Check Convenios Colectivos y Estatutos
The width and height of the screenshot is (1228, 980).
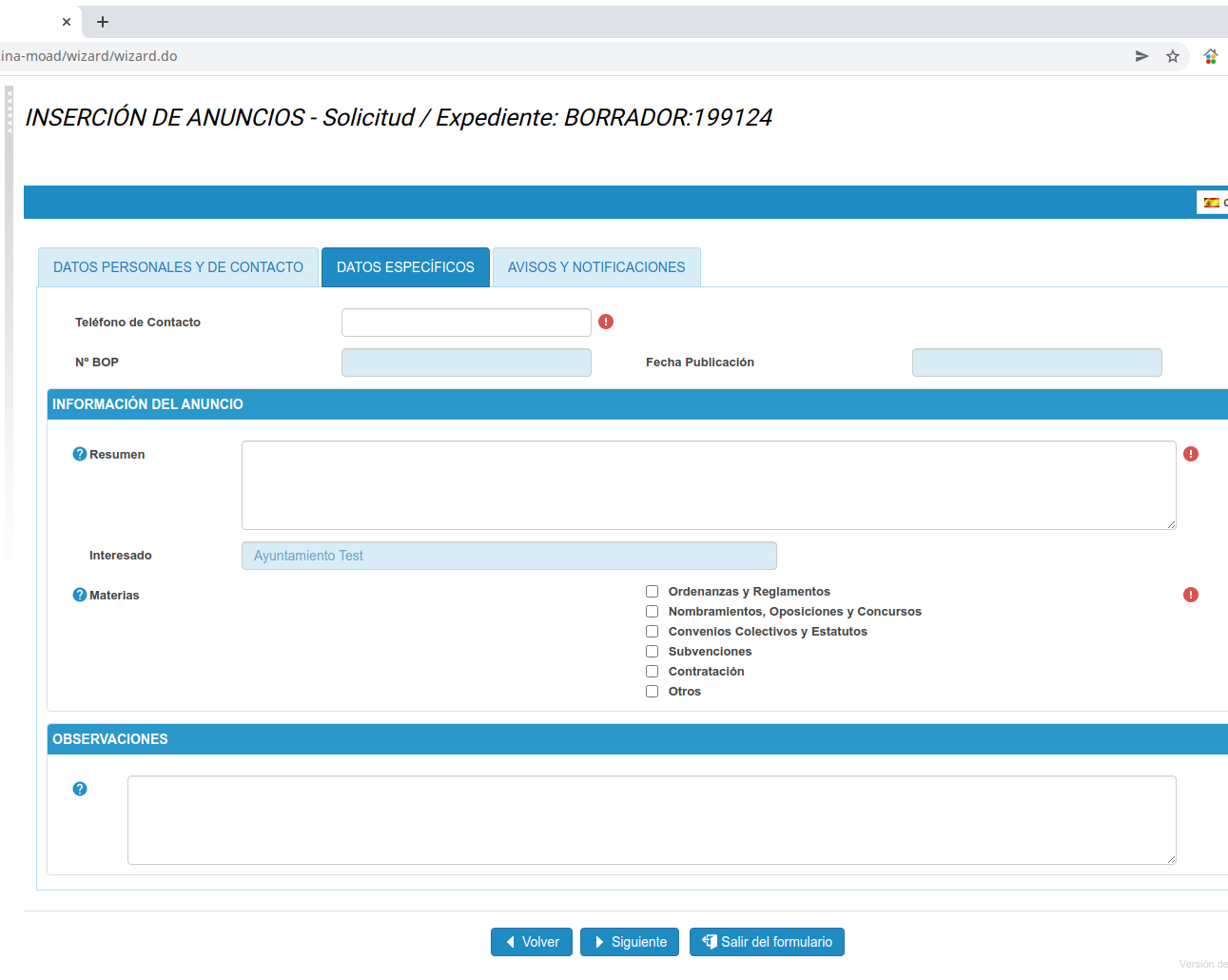click(653, 632)
